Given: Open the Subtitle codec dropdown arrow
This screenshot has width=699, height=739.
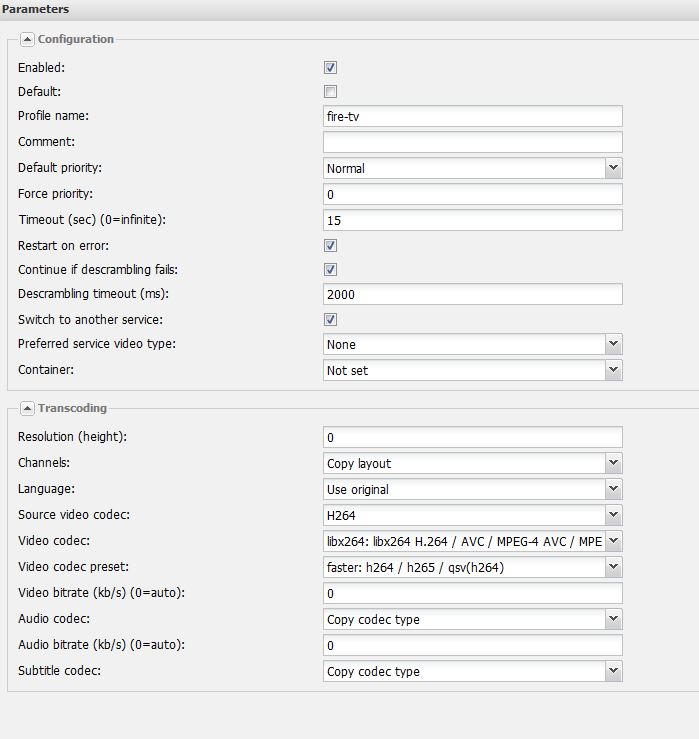Looking at the screenshot, I should pos(613,671).
